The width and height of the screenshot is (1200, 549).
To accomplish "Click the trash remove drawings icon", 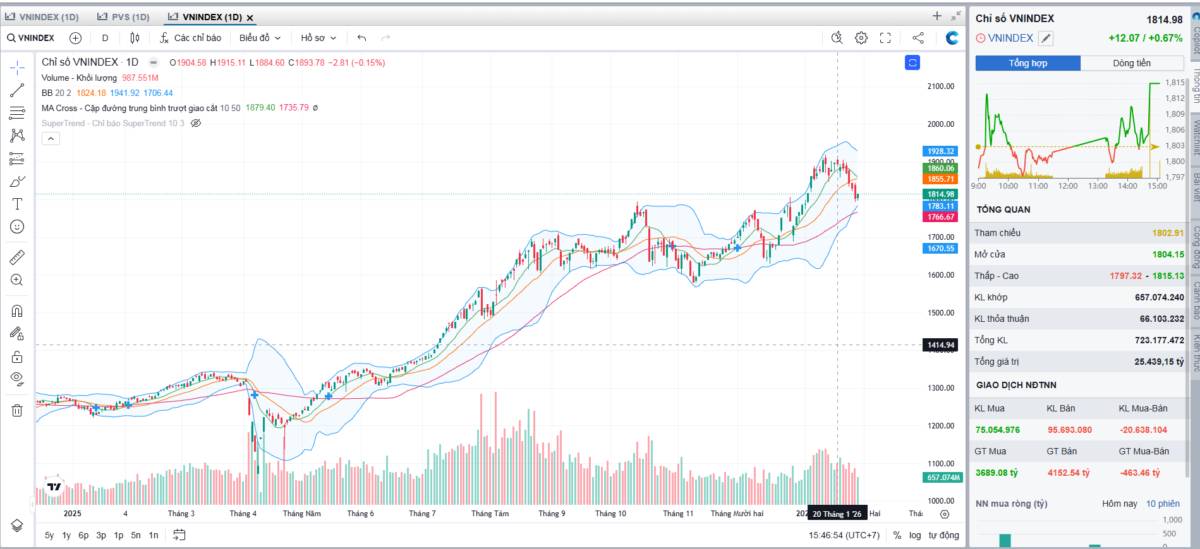I will [17, 410].
